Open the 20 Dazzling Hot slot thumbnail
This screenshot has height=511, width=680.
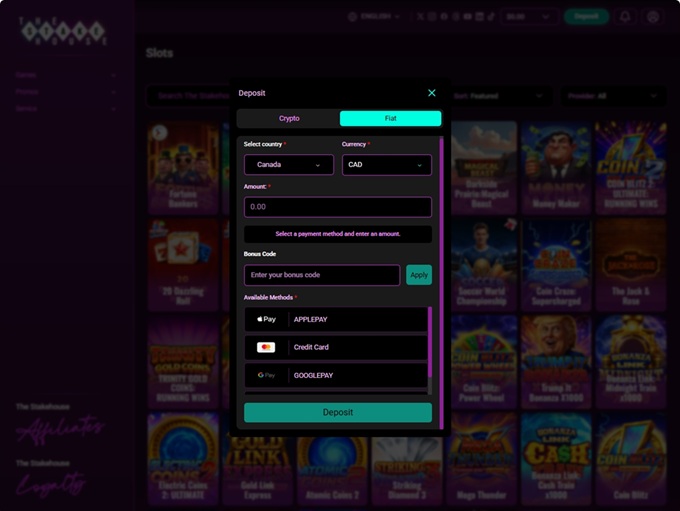coord(183,265)
